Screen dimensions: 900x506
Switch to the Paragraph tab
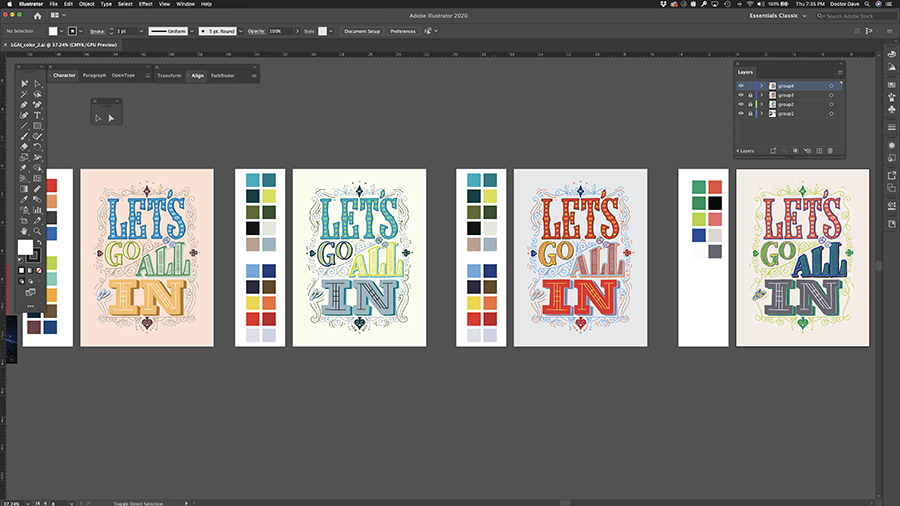94,75
